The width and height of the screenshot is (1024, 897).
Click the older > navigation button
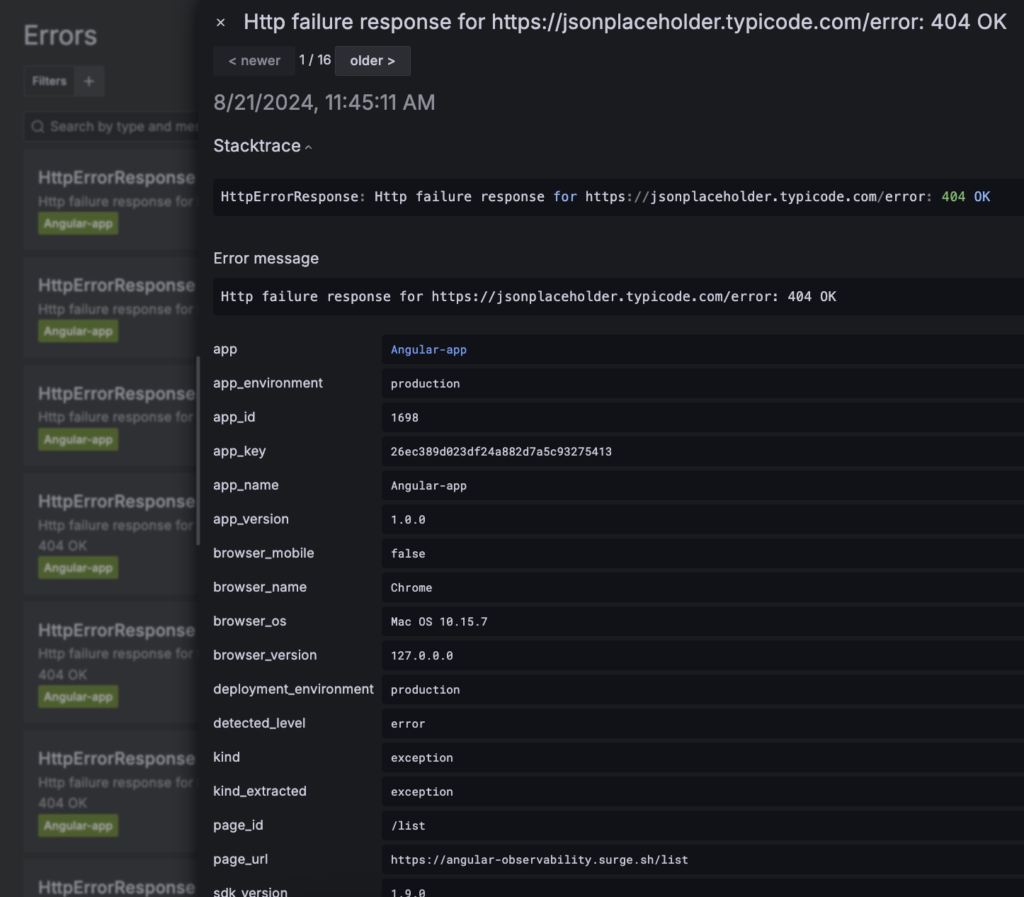click(372, 60)
